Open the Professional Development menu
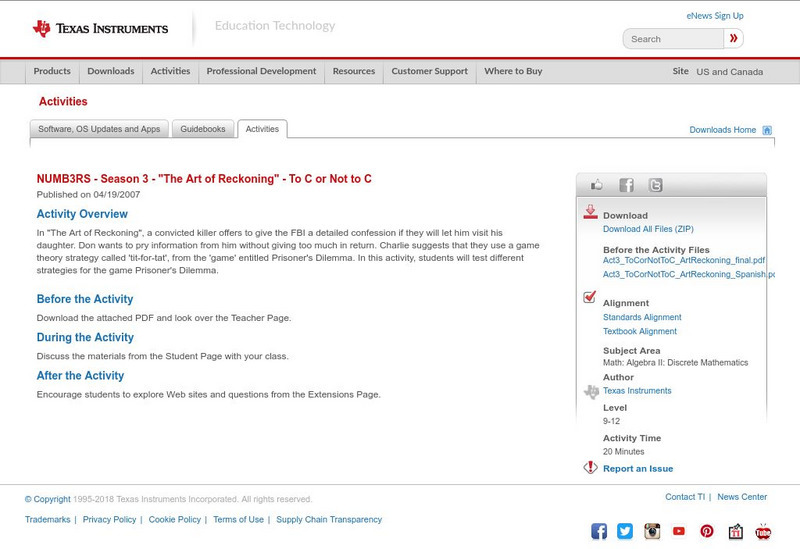This screenshot has height=549, width=800. 261,71
